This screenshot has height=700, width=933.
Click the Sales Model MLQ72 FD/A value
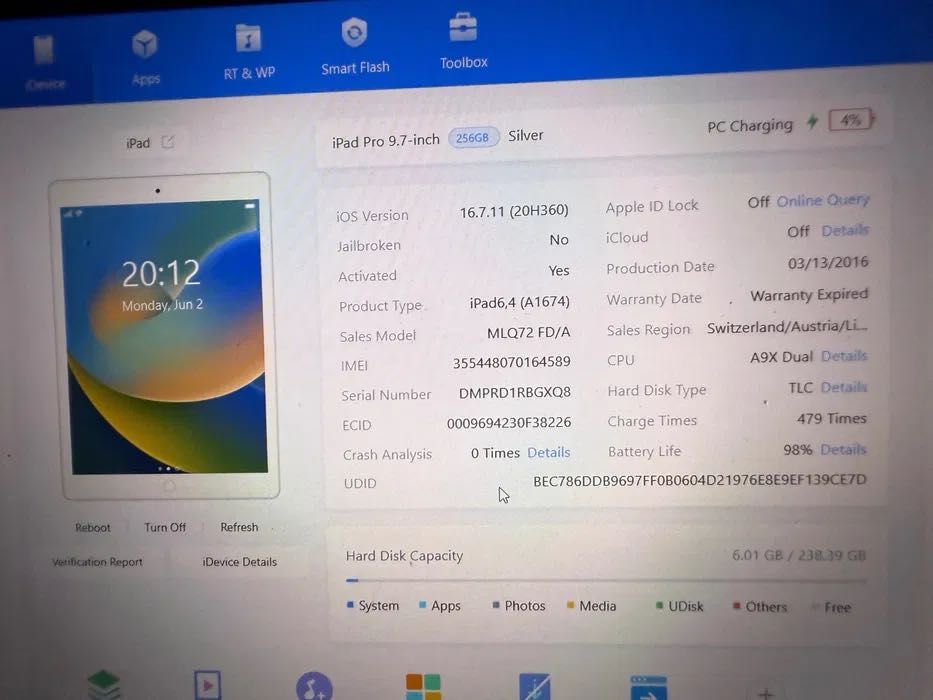coord(528,332)
